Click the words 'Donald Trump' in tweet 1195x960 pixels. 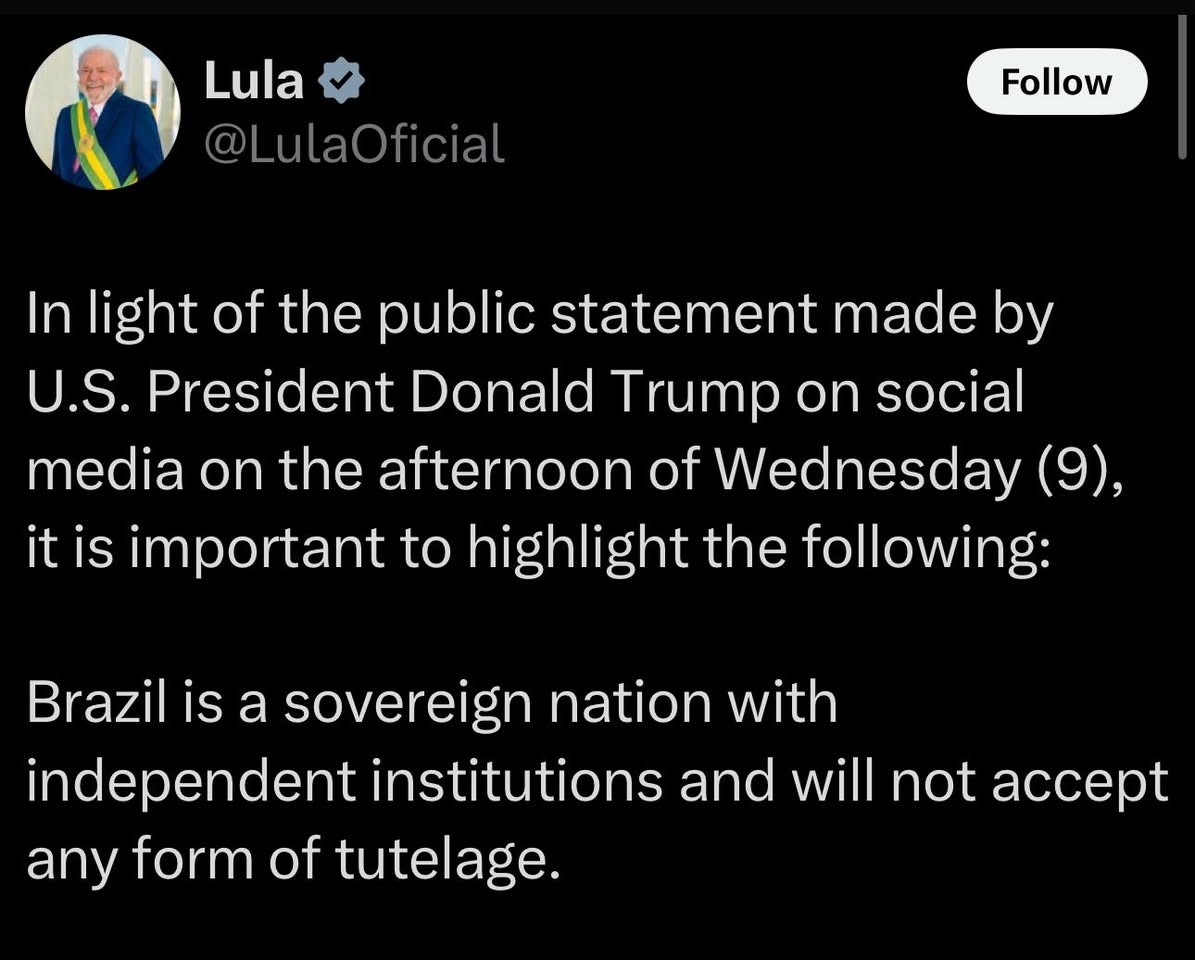pos(596,392)
